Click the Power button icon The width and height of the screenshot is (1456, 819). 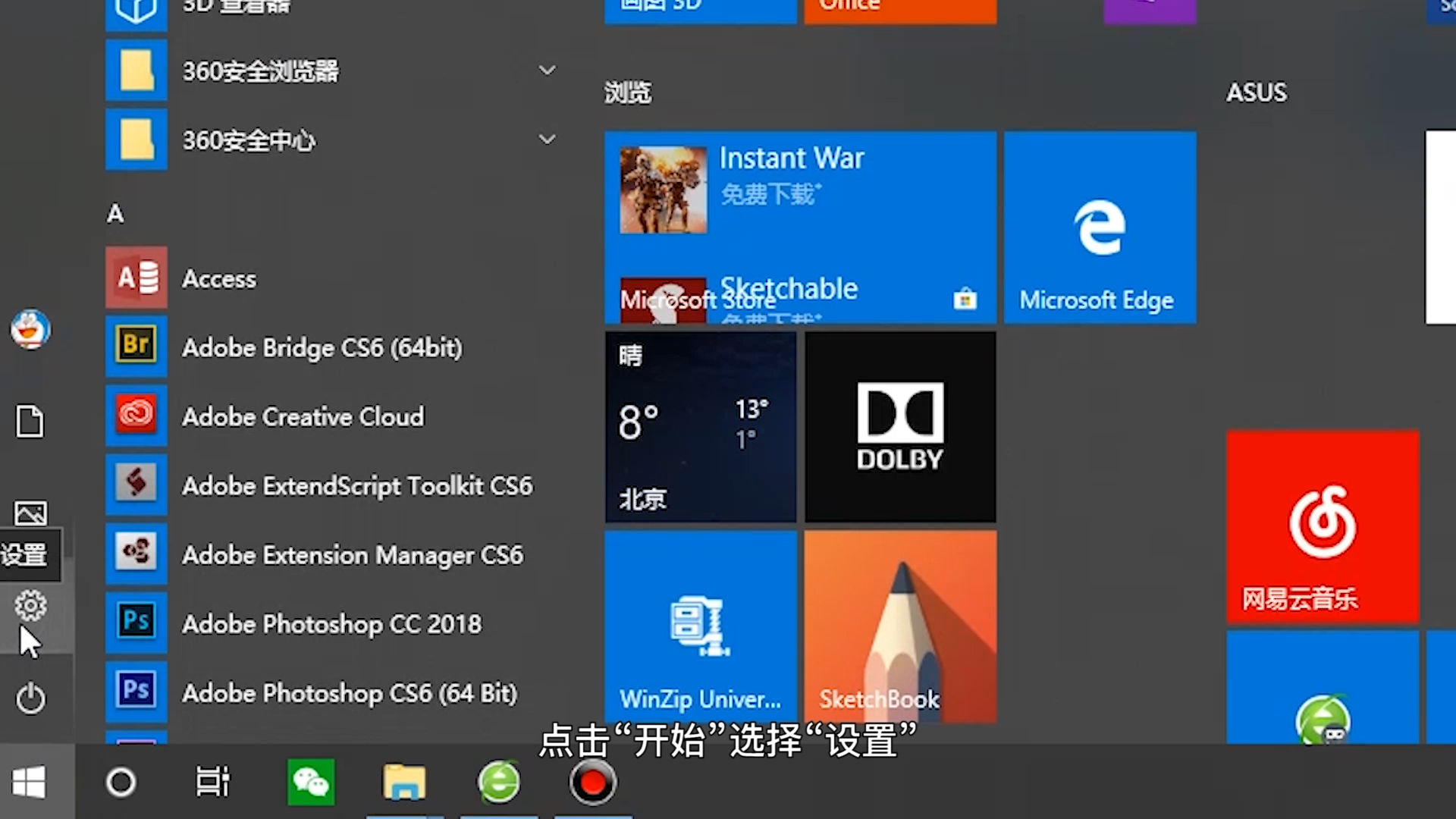coord(30,698)
